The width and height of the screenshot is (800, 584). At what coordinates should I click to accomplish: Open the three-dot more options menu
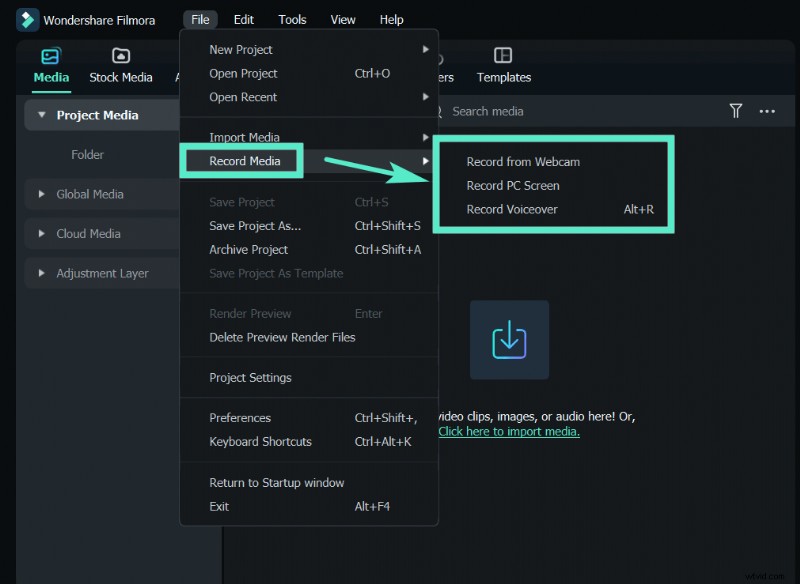[767, 111]
